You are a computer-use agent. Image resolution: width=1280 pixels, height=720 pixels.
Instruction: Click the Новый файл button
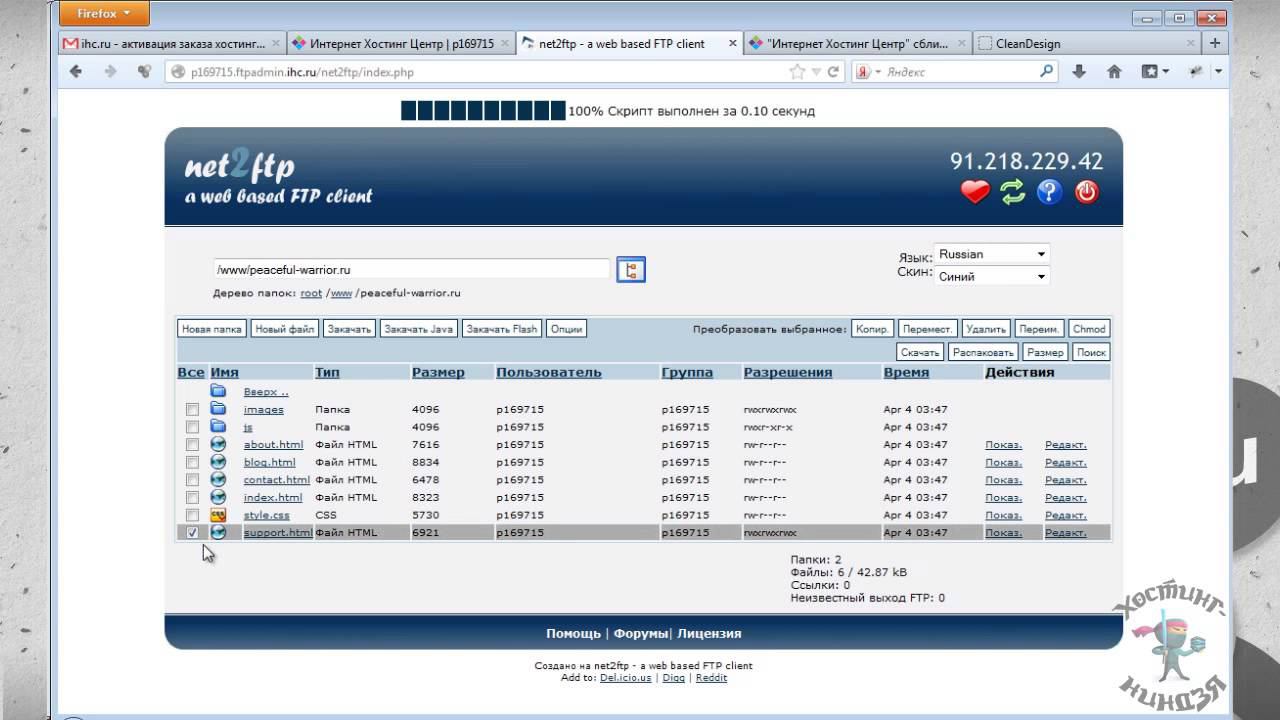(x=285, y=328)
